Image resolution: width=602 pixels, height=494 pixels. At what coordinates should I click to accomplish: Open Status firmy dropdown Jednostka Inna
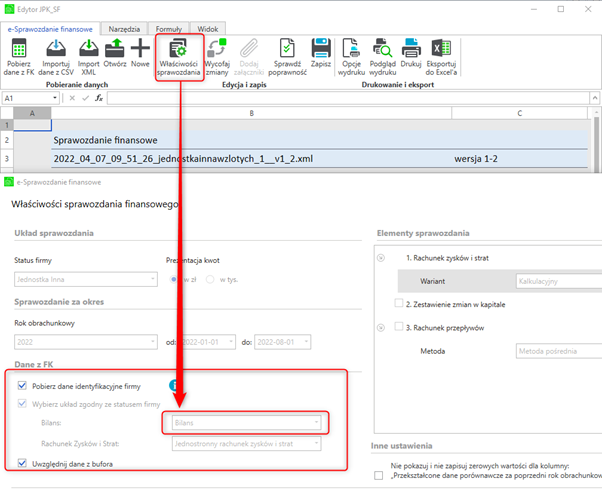pos(86,279)
